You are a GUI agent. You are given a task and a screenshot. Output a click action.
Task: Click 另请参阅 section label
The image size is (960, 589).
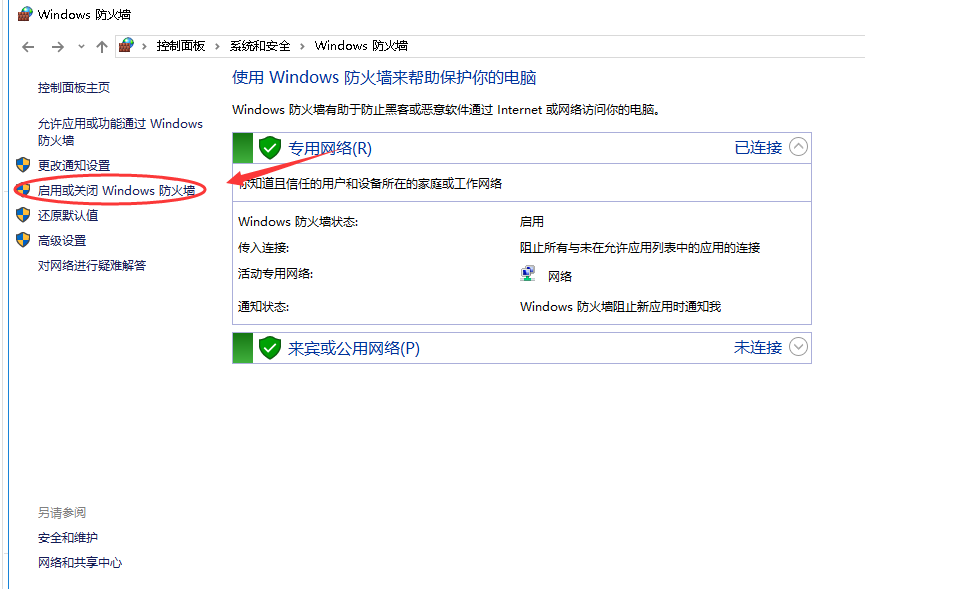coord(62,512)
